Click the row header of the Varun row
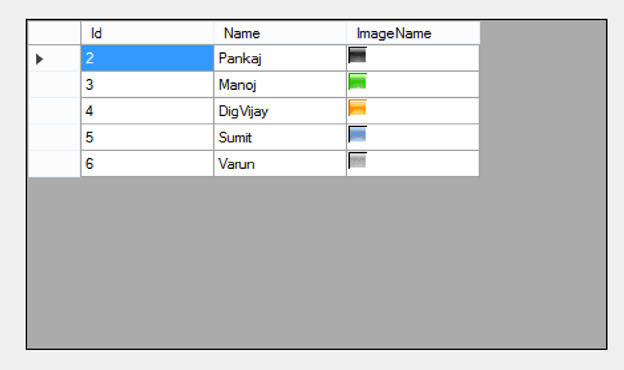Screen dimensions: 624x370 click(55, 164)
